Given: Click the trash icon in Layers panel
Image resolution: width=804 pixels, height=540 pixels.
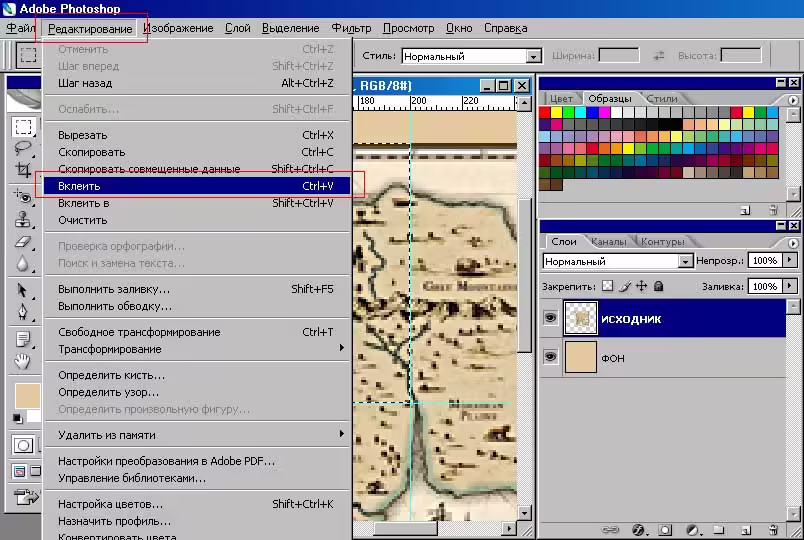Looking at the screenshot, I should [x=773, y=530].
